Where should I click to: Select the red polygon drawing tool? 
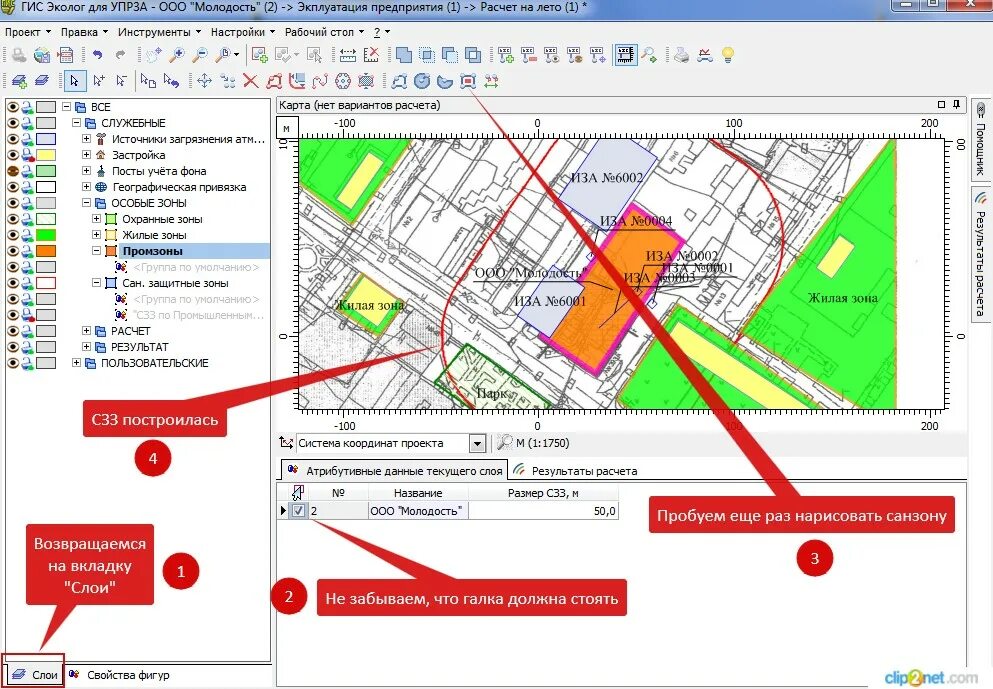274,81
